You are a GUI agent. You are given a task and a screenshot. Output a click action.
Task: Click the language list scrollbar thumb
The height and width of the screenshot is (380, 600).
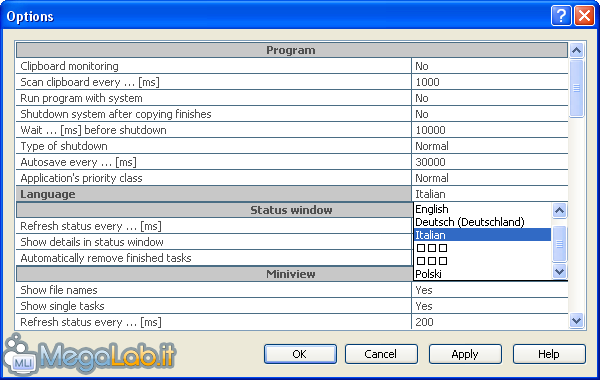coord(559,244)
